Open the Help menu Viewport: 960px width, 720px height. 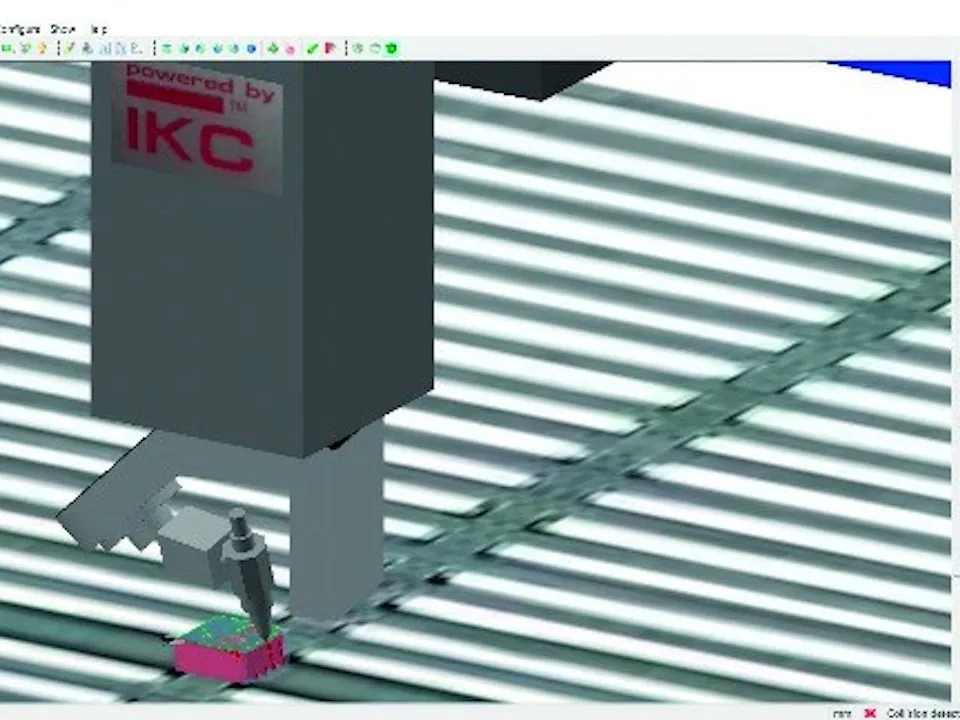(x=99, y=29)
